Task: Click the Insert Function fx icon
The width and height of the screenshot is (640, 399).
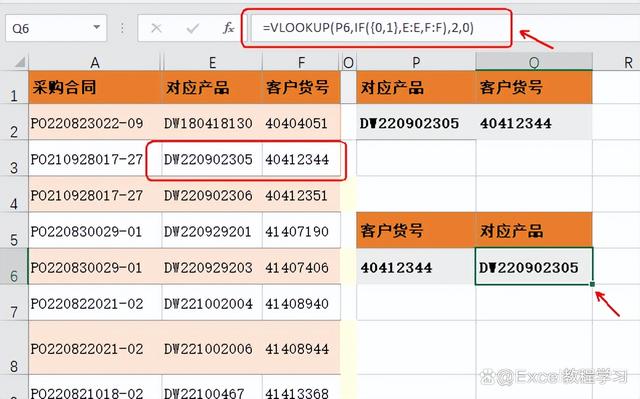Action: [229, 28]
